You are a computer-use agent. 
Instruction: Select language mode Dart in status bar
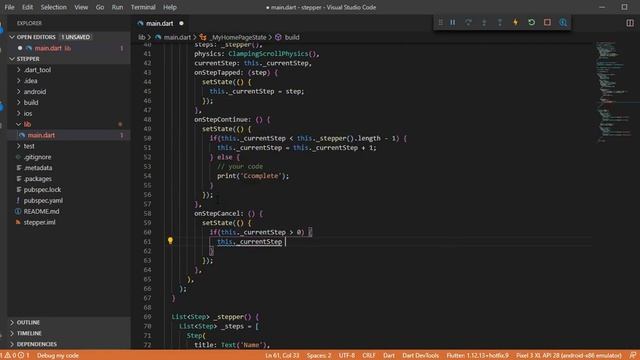[x=389, y=356]
